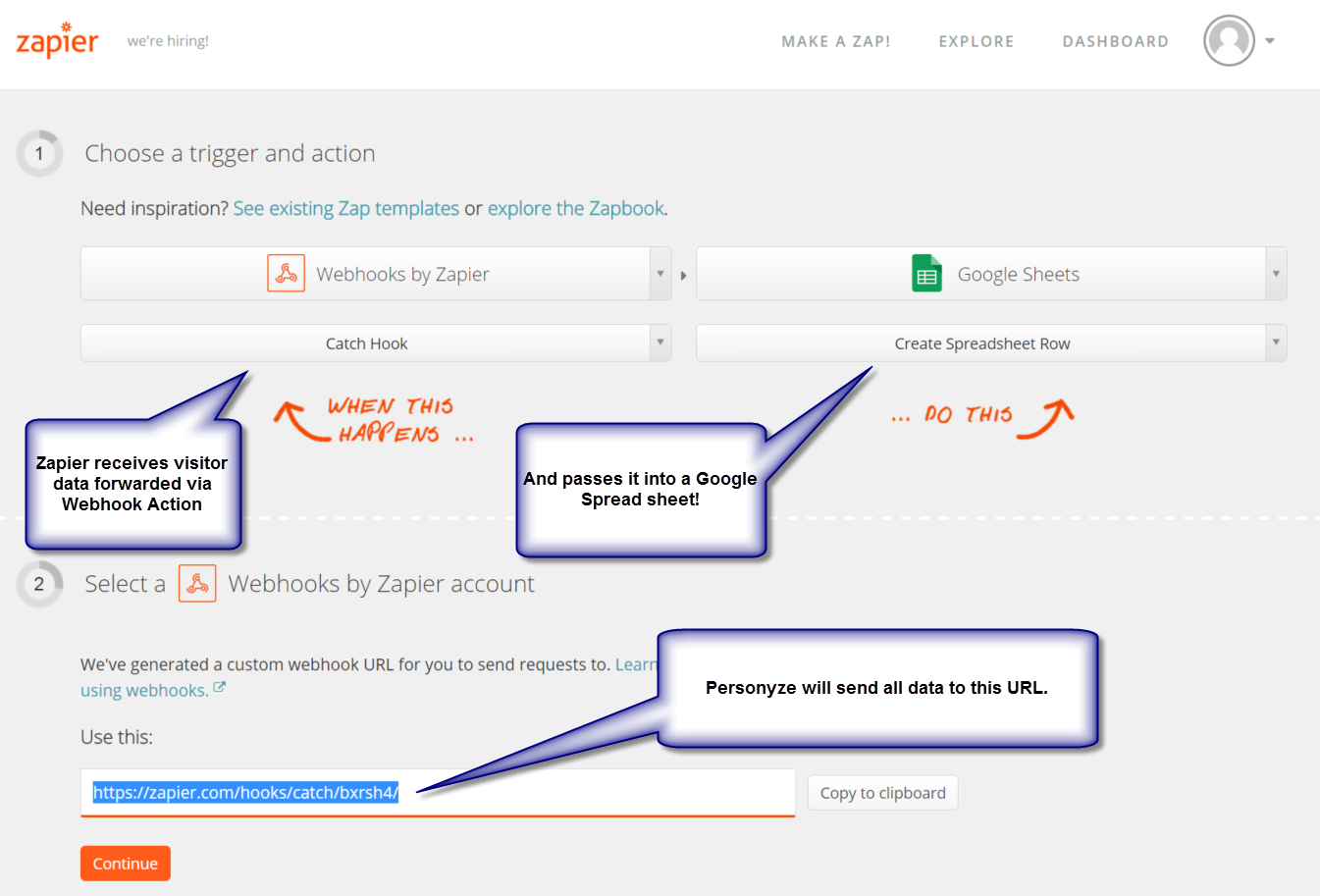The width and height of the screenshot is (1320, 896).
Task: Open the Explore menu item
Action: (x=977, y=41)
